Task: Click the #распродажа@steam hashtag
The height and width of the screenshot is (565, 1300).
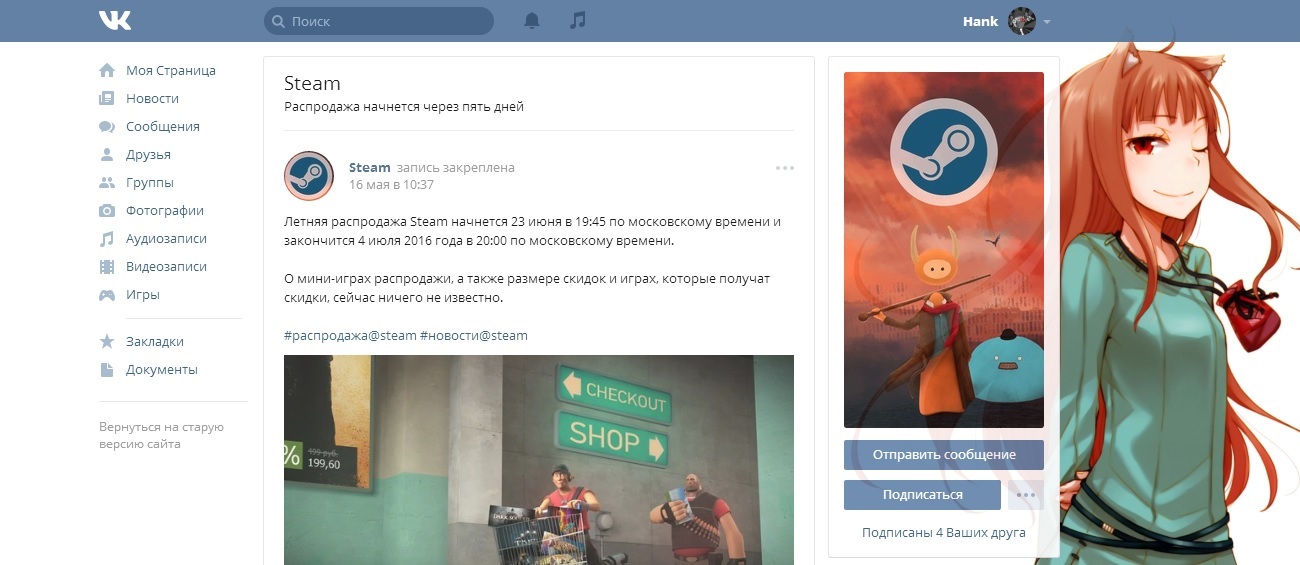Action: pos(350,336)
